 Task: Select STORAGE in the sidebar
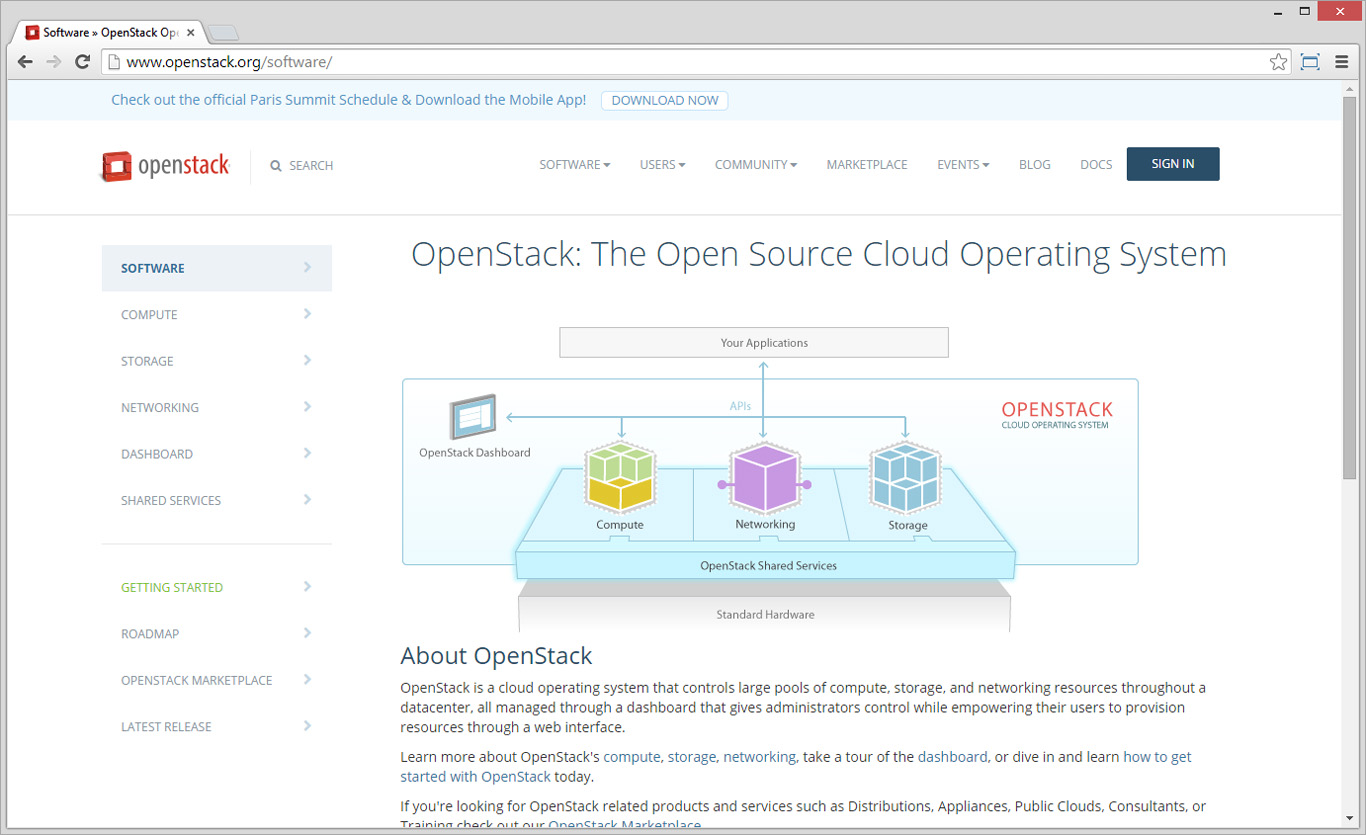click(x=217, y=361)
